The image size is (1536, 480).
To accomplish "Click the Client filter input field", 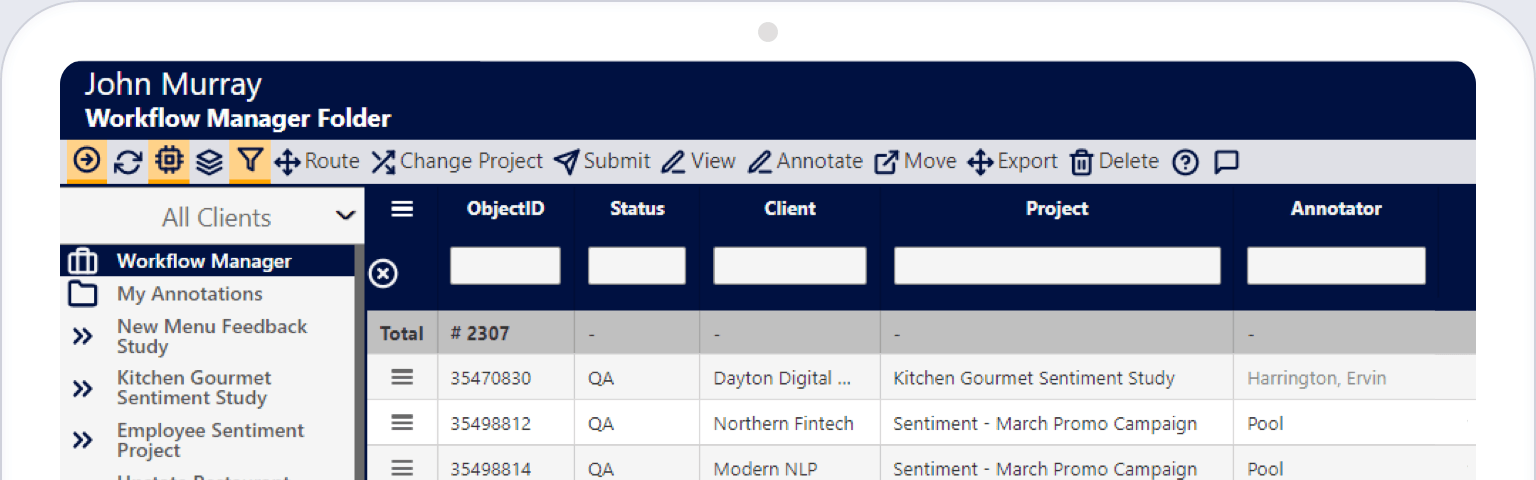I will 790,266.
